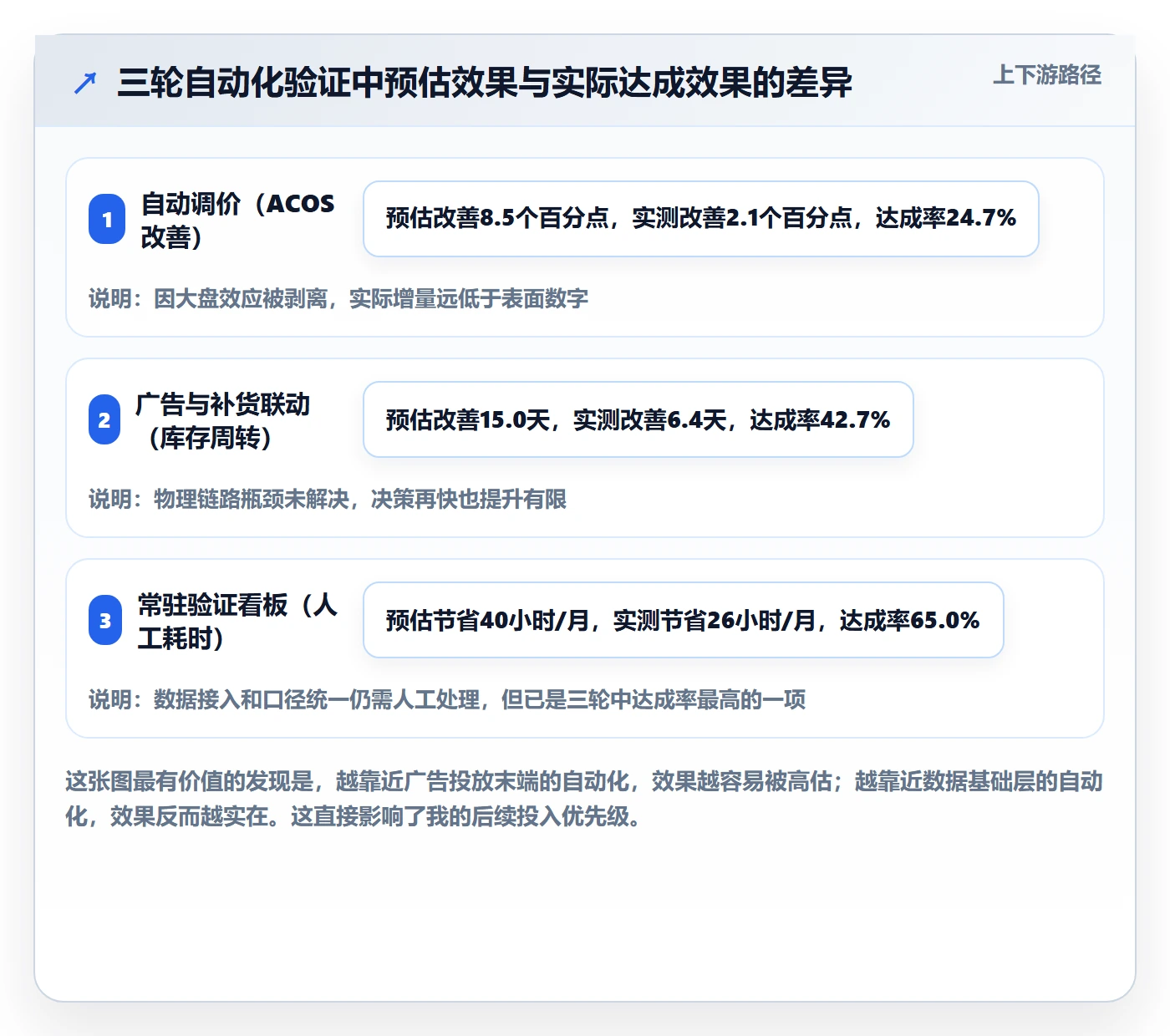Screen dimensions: 1170x1036
Task: Click the note 说明：数据接入和口径统一仍需人工处理
Action: coord(447,699)
